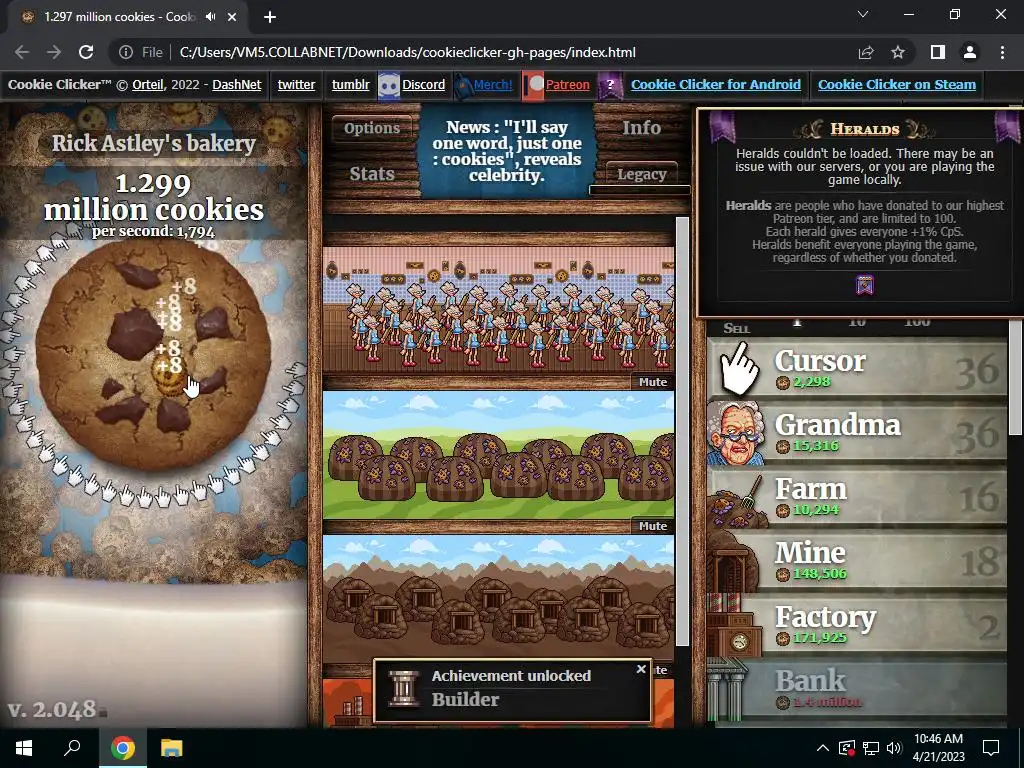Open Orteil link

pos(148,85)
